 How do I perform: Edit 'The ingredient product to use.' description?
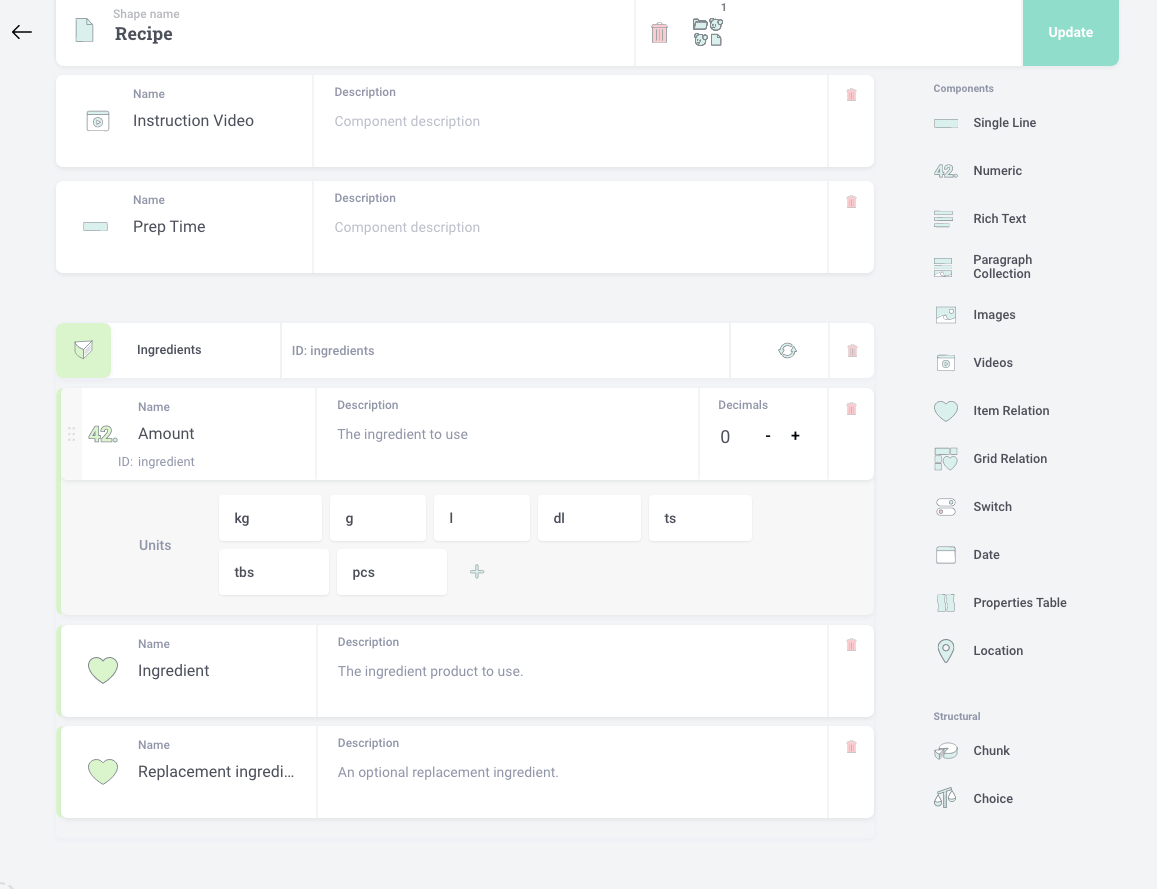(430, 671)
